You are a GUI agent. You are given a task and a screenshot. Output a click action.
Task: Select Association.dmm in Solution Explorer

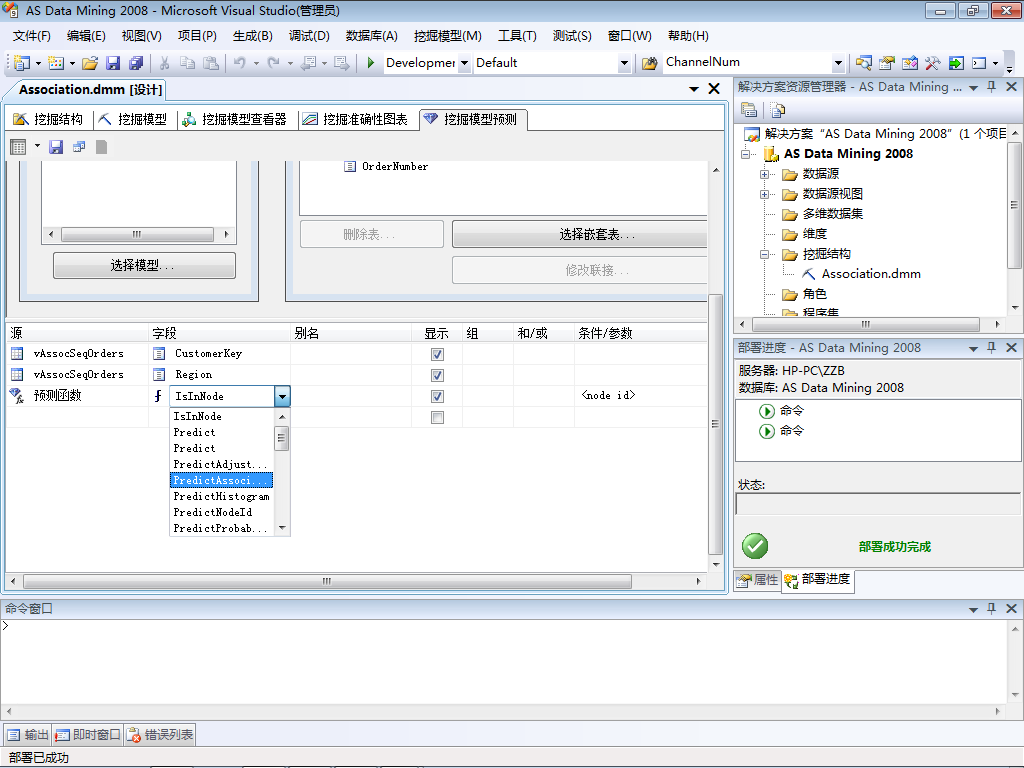871,274
